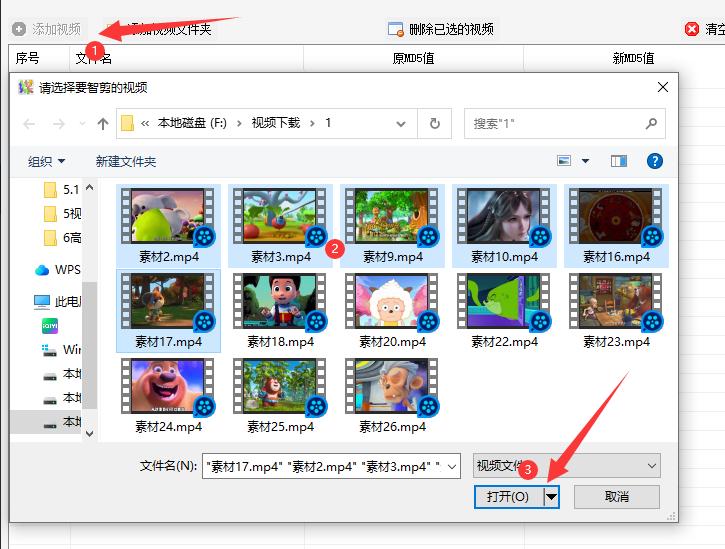The height and width of the screenshot is (549, 725).
Task: Select the Win drive in the sidebar
Action: [61, 350]
